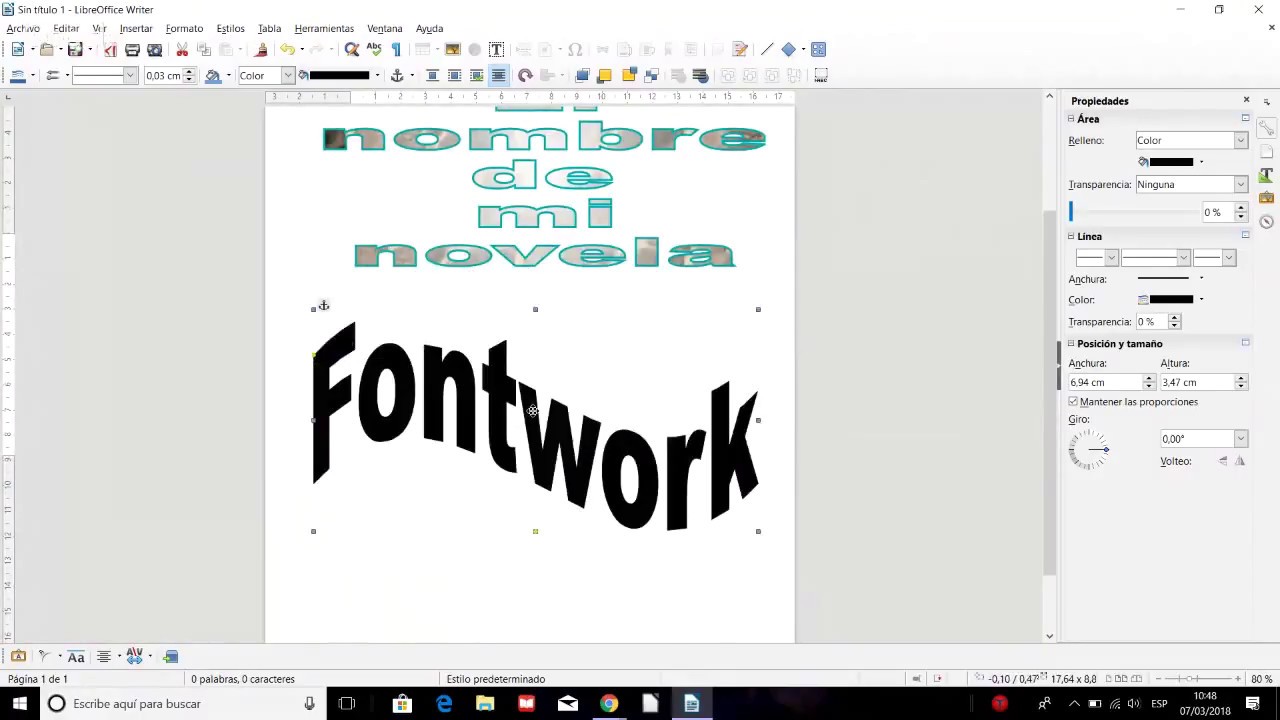Click the Cut scissors icon
Image resolution: width=1280 pixels, height=720 pixels.
[x=182, y=49]
